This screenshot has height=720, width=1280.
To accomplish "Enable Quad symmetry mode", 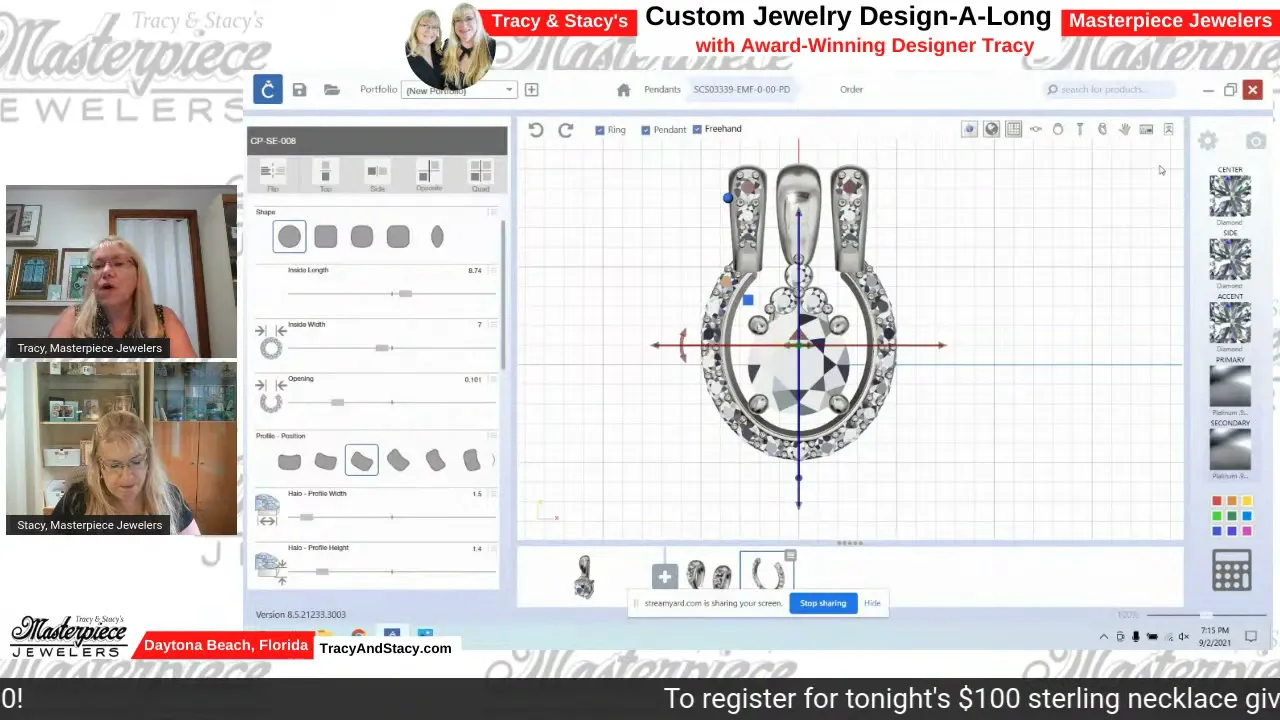I will 480,175.
